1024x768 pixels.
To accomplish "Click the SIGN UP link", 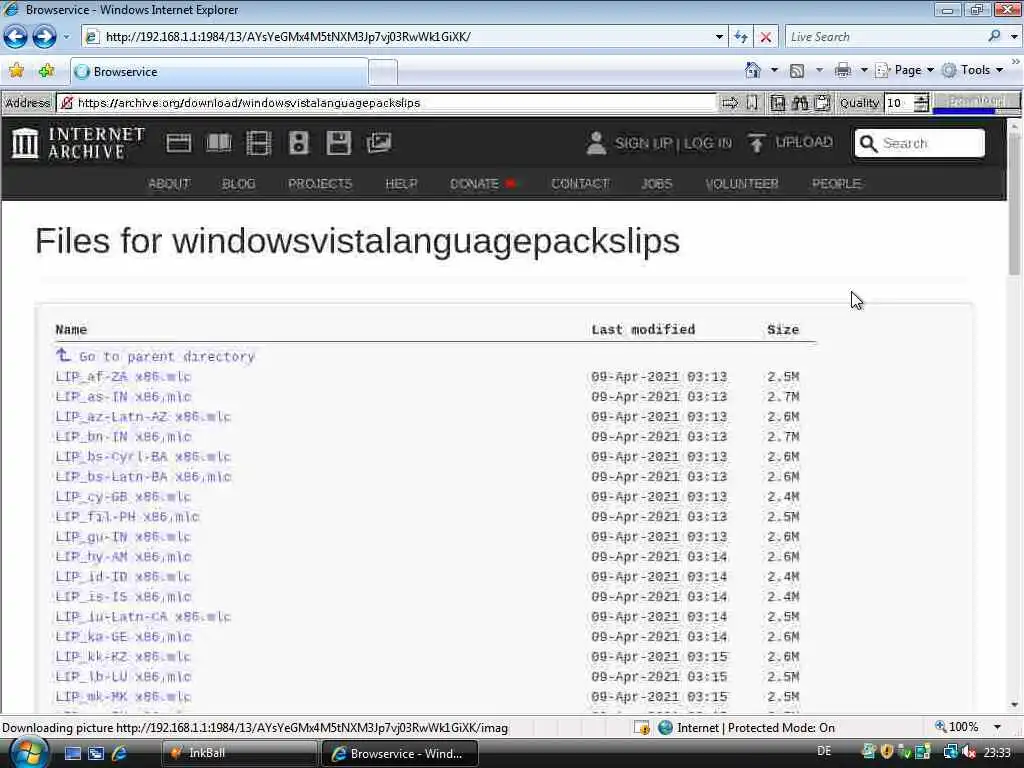I will tap(643, 143).
